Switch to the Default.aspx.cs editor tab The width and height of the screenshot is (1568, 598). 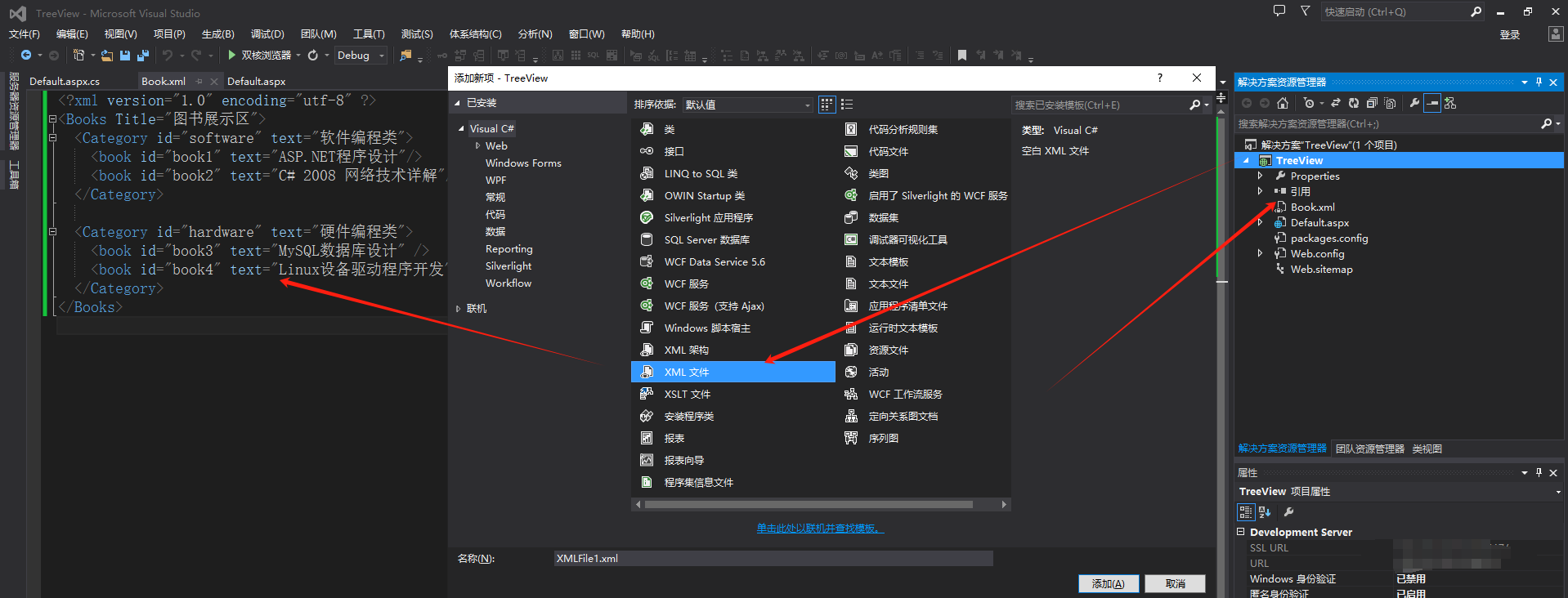(65, 82)
